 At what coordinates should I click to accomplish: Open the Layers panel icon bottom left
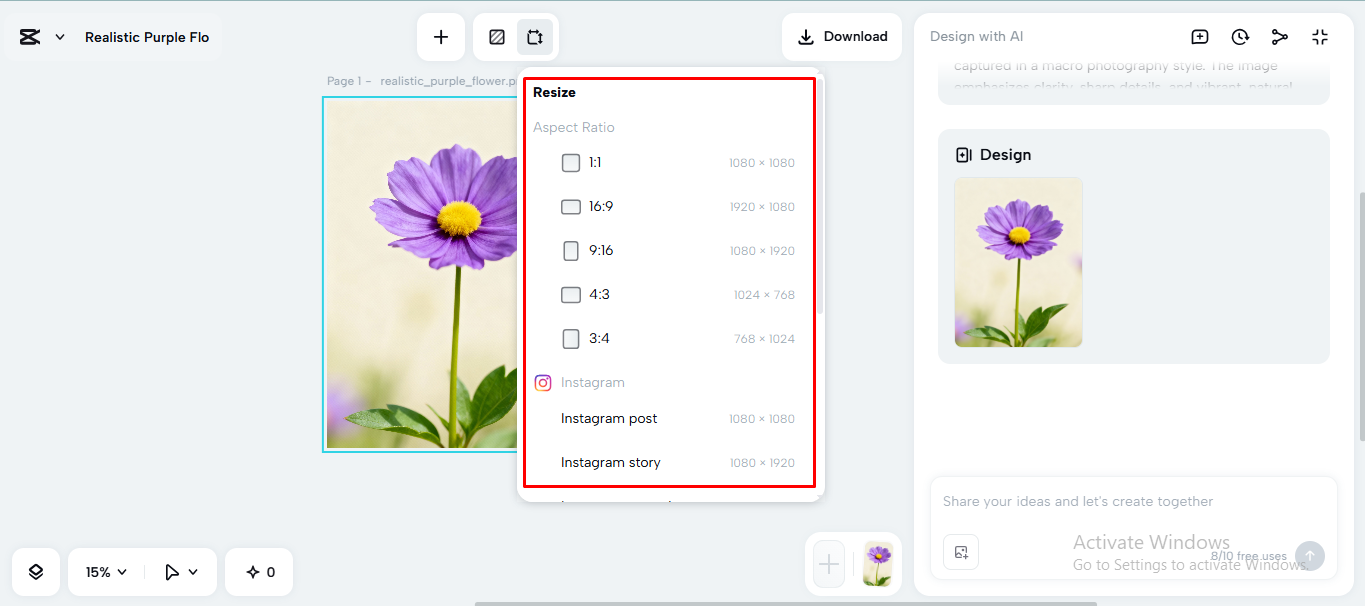click(x=35, y=571)
